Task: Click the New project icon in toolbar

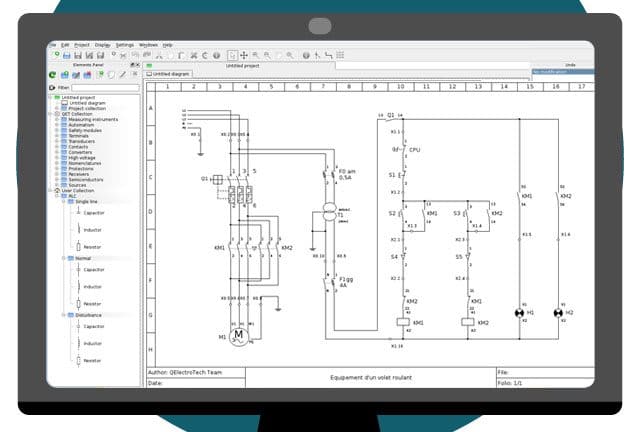Action: tap(54, 55)
